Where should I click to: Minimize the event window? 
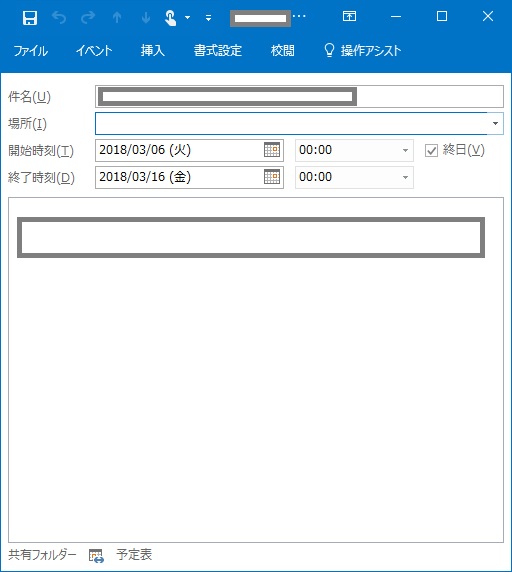click(396, 17)
